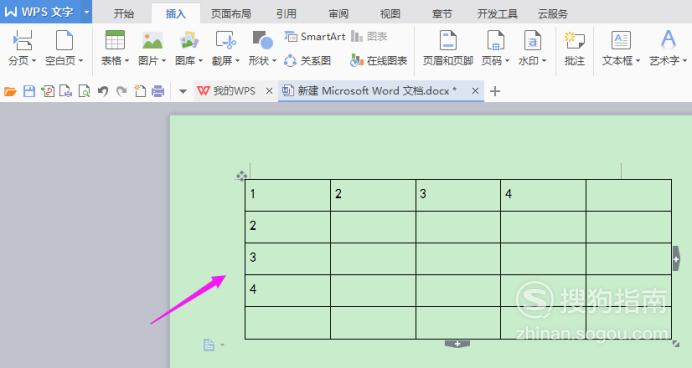The width and height of the screenshot is (692, 368).
Task: Click the WordArt (艺术字) icon
Action: (x=668, y=40)
